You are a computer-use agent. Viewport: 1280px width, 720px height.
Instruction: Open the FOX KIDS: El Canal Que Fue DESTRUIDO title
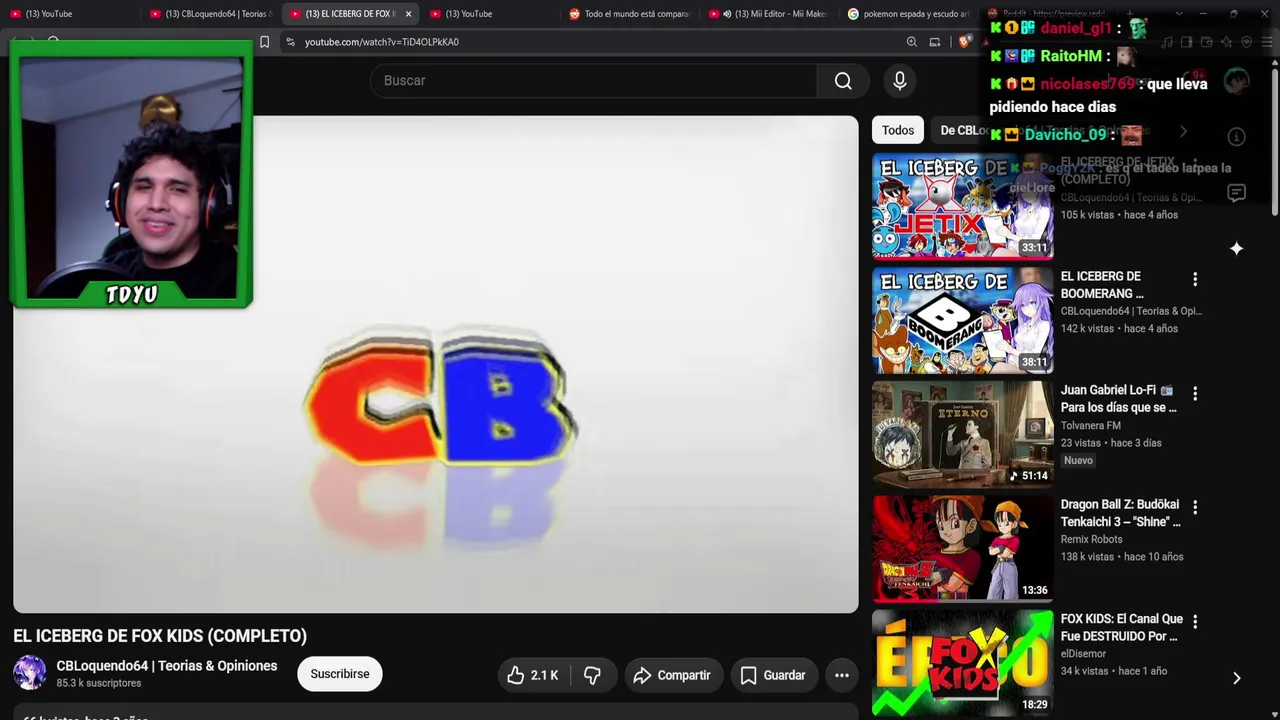[x=1121, y=627]
